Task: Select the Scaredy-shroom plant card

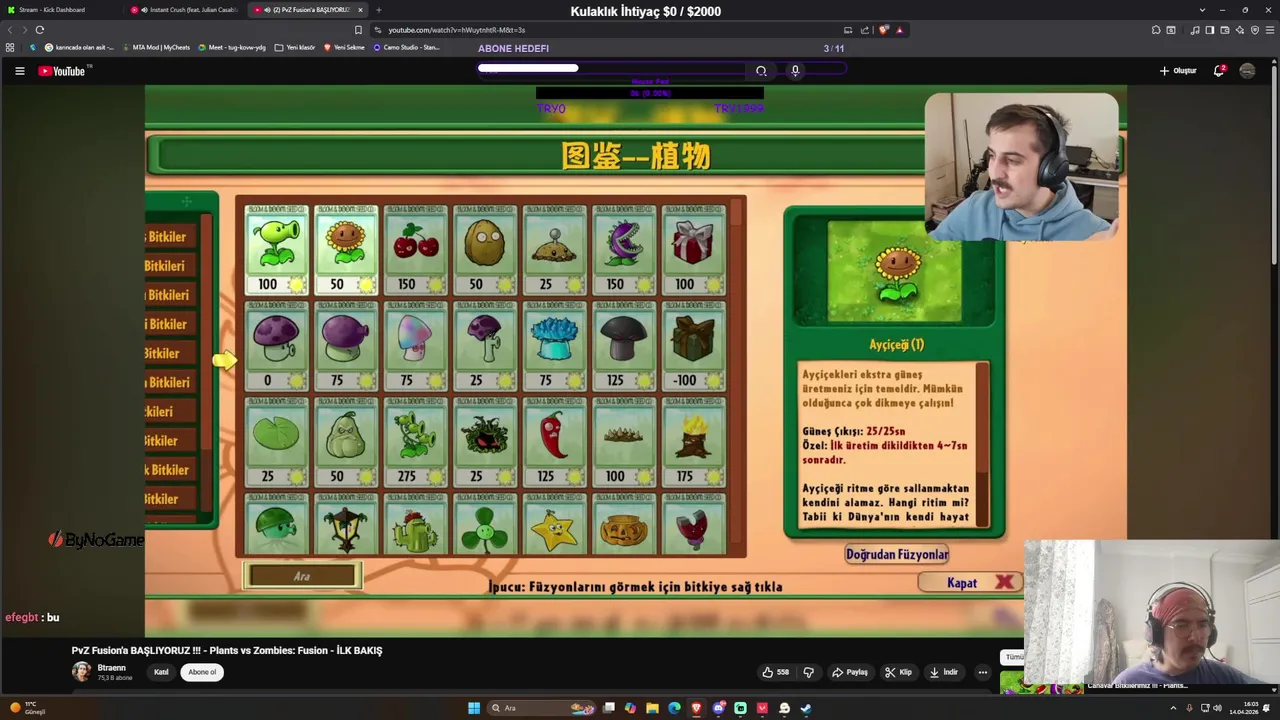Action: pyautogui.click(x=485, y=346)
